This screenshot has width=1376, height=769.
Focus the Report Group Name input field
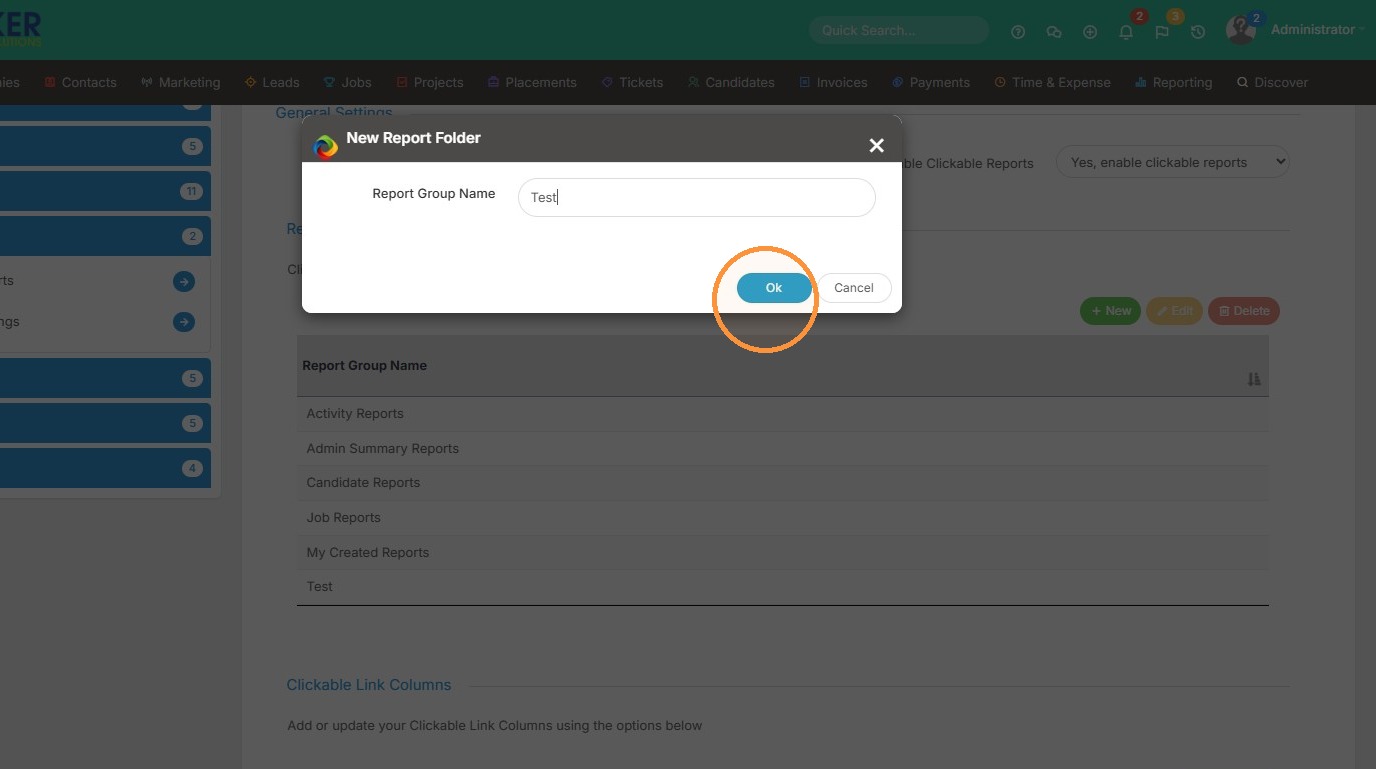pos(697,197)
